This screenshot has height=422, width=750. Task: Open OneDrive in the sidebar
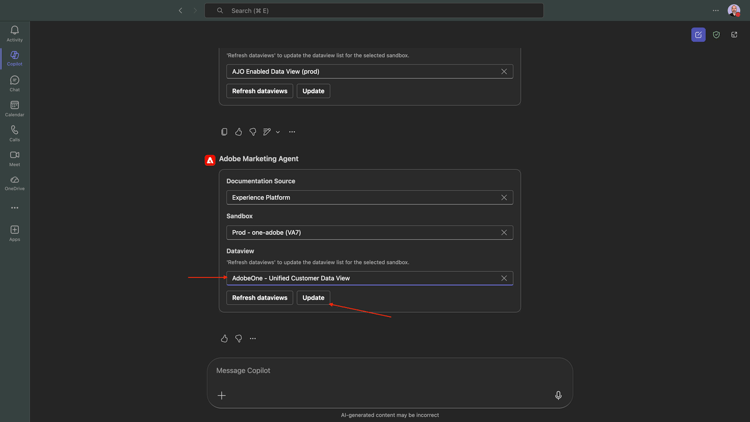[14, 183]
